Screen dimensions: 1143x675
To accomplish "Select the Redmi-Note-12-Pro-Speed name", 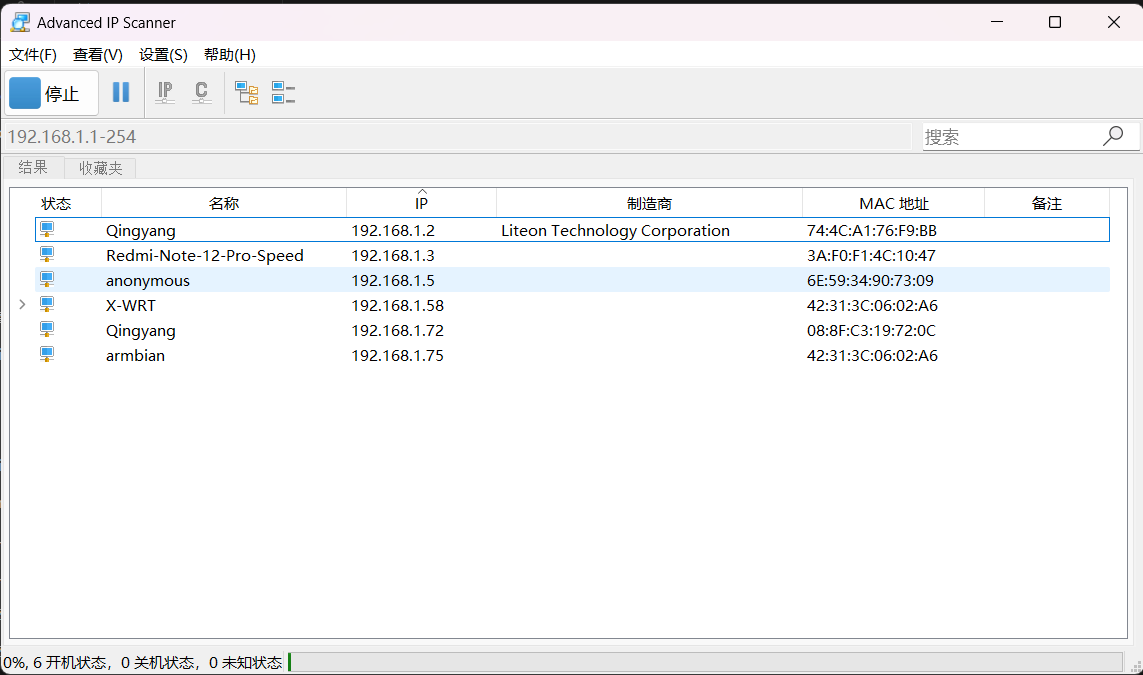I will point(205,256).
